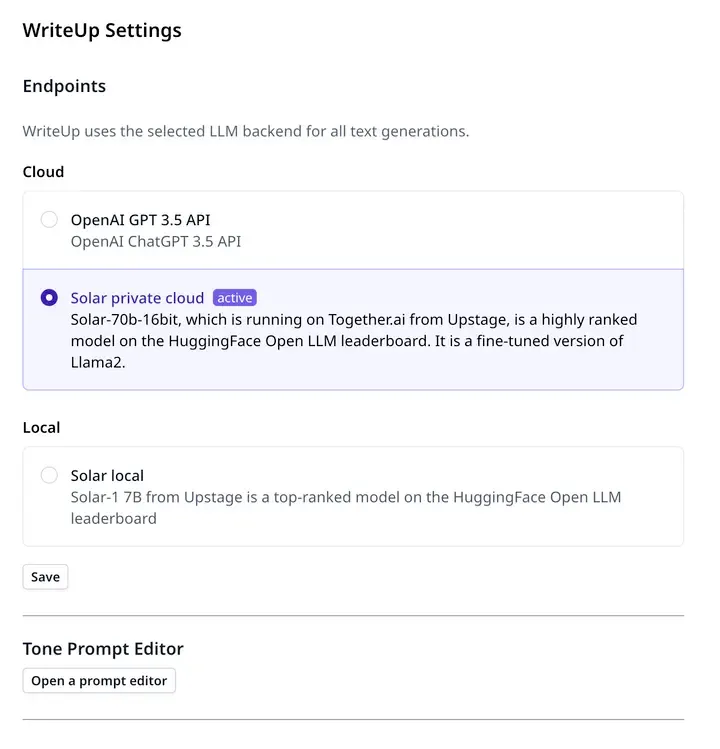Click the Solar-70b-16bit description paragraph
This screenshot has height=749, width=720.
coord(354,341)
